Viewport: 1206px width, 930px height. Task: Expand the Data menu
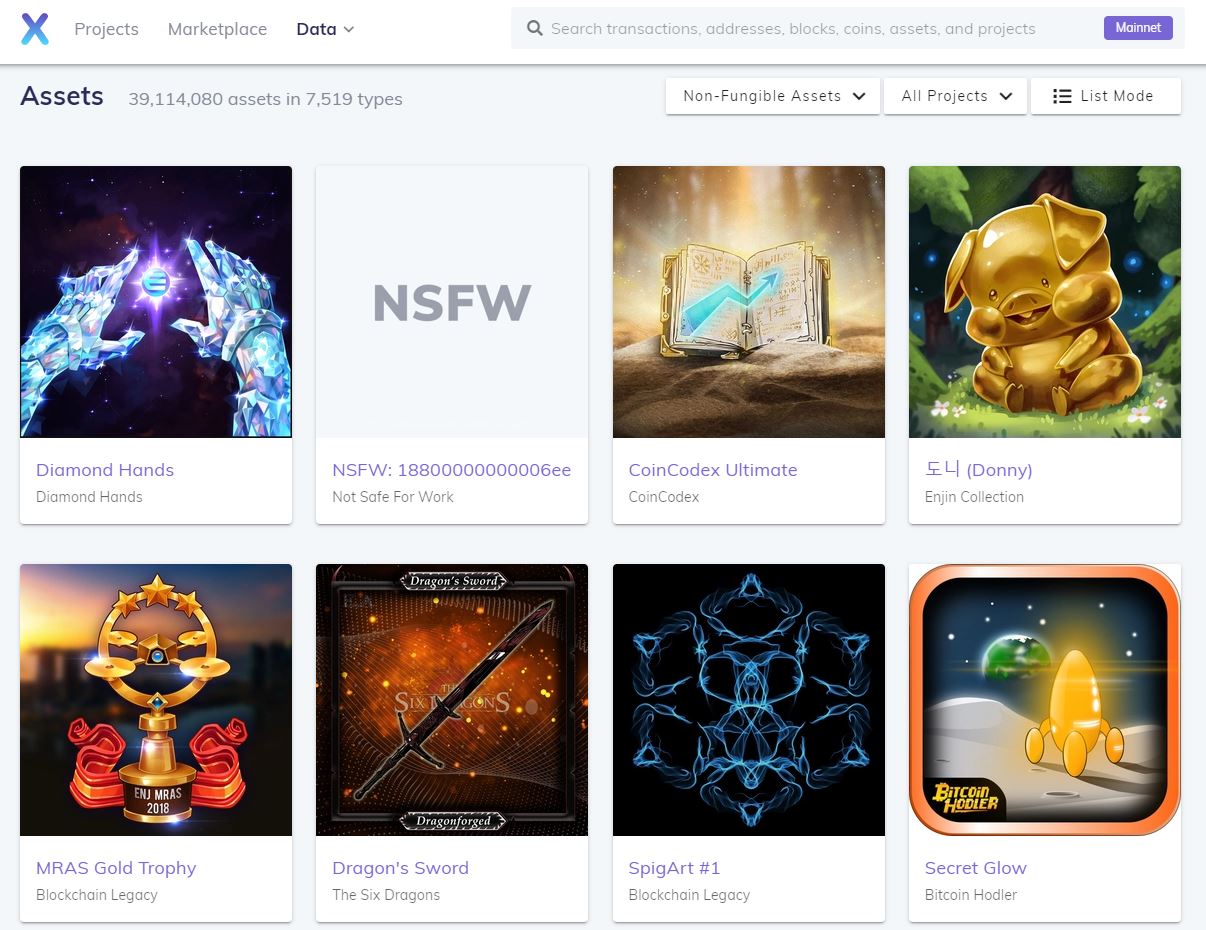[x=325, y=29]
